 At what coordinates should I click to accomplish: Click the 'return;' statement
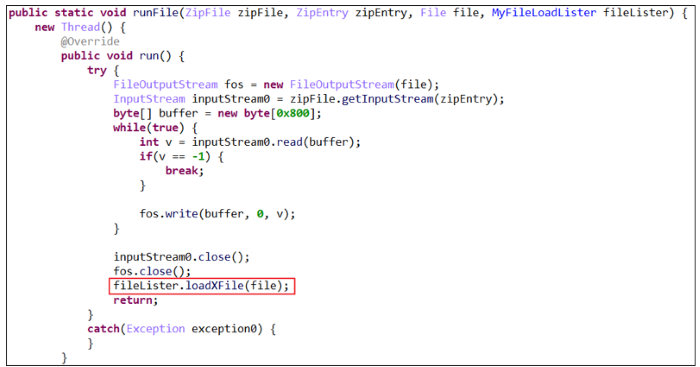pos(135,300)
